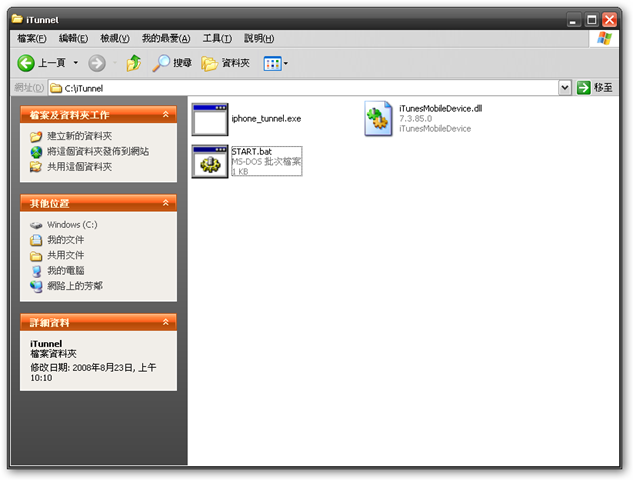Click the address bar showing C:\iTunnel
The height and width of the screenshot is (480, 633).
303,88
